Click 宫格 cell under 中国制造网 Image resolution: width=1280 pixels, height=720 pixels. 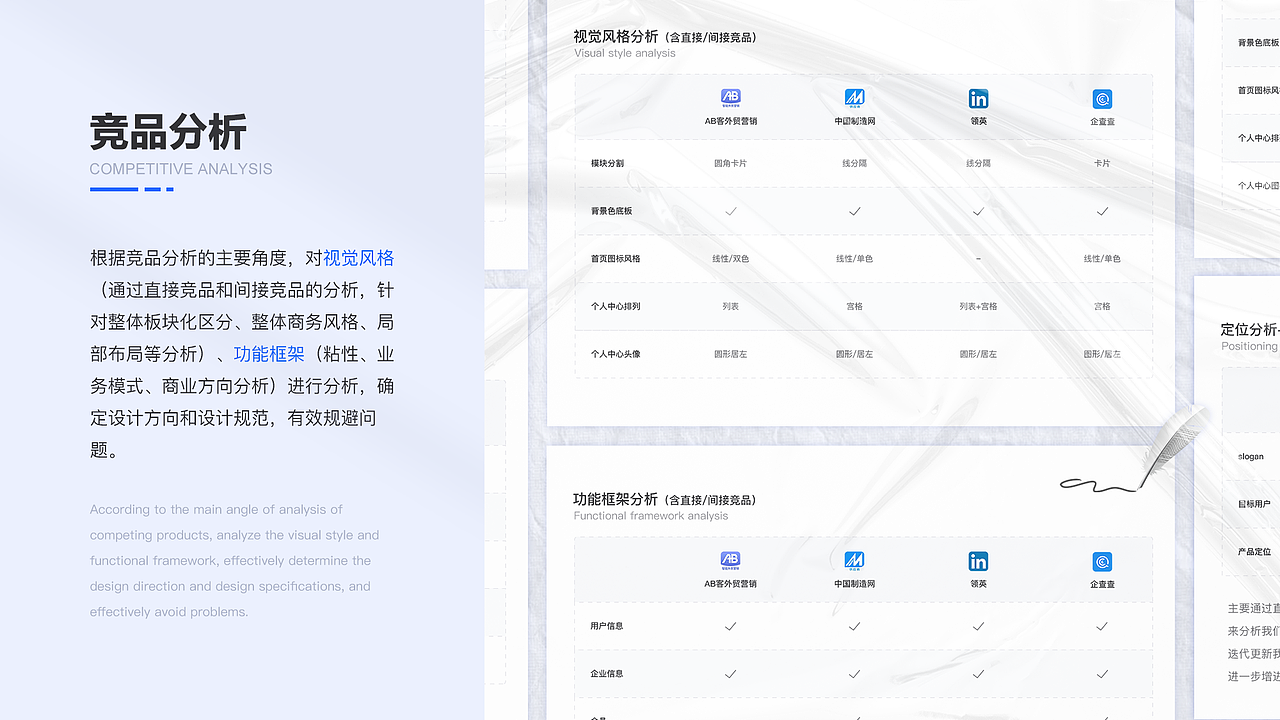tap(854, 307)
